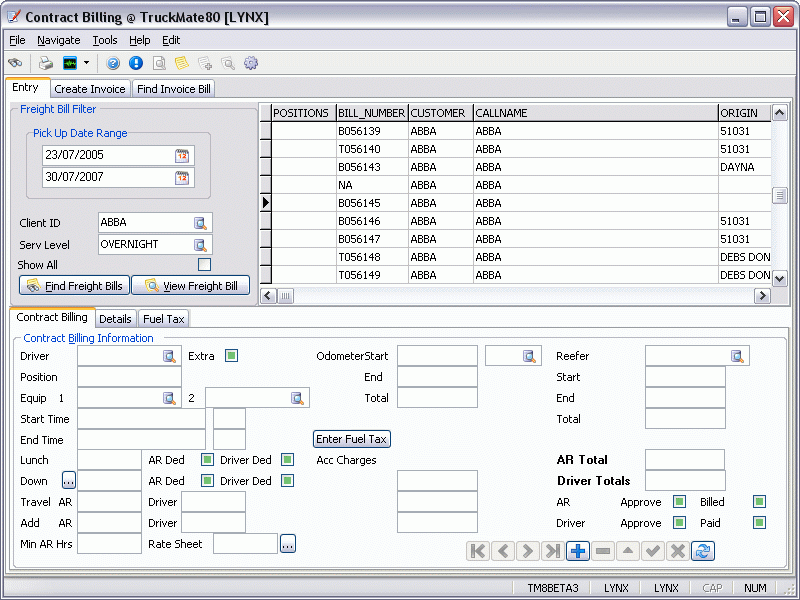The image size is (800, 600).
Task: Click the gear icon in toolbar
Action: coord(251,63)
